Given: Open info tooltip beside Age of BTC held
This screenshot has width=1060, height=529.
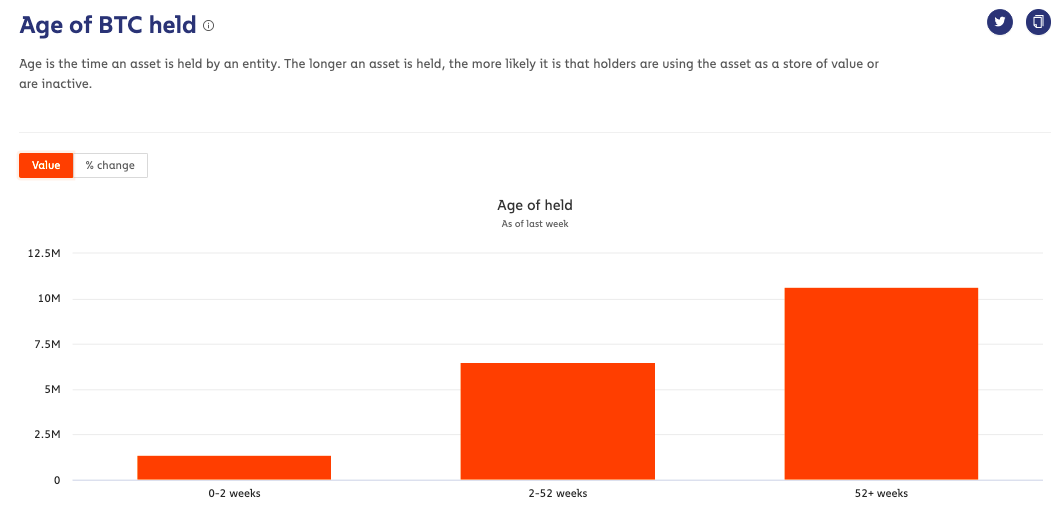Looking at the screenshot, I should pyautogui.click(x=209, y=26).
